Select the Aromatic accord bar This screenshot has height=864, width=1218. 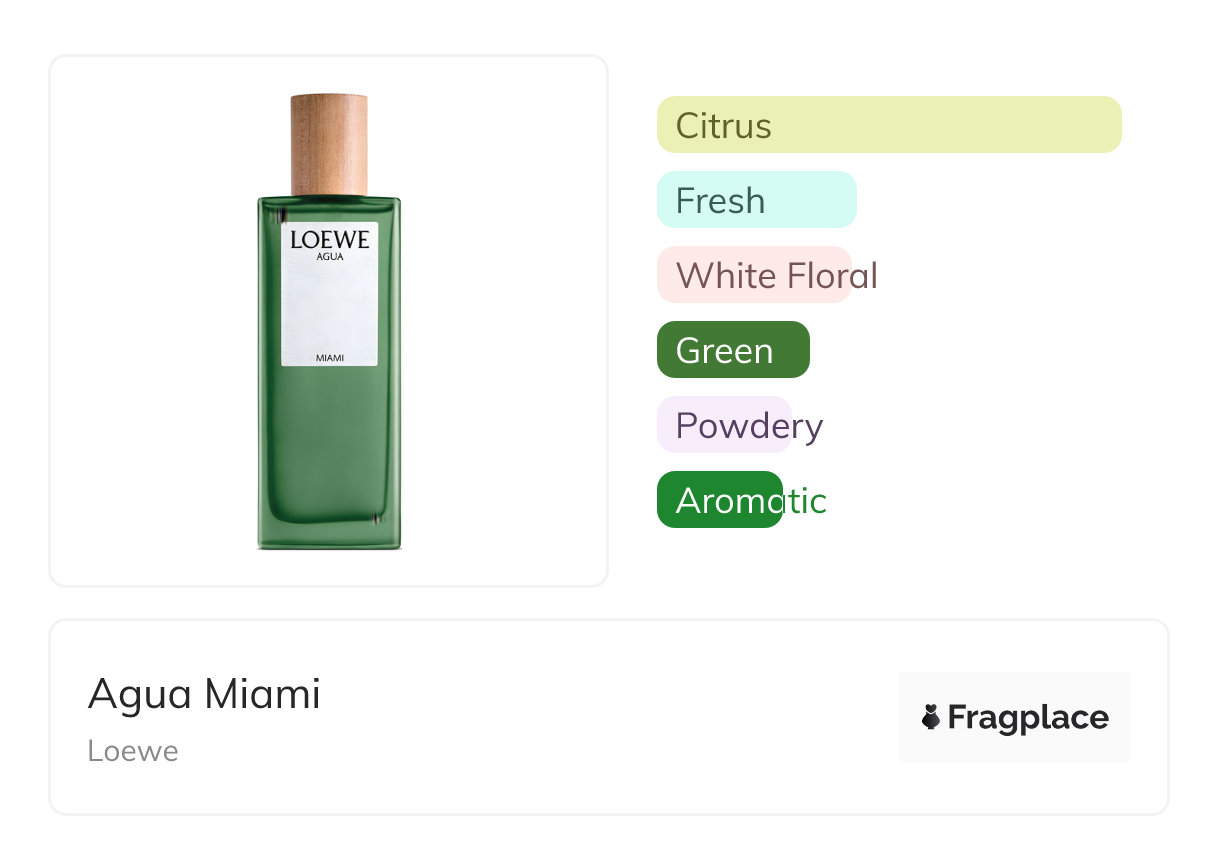pyautogui.click(x=719, y=500)
